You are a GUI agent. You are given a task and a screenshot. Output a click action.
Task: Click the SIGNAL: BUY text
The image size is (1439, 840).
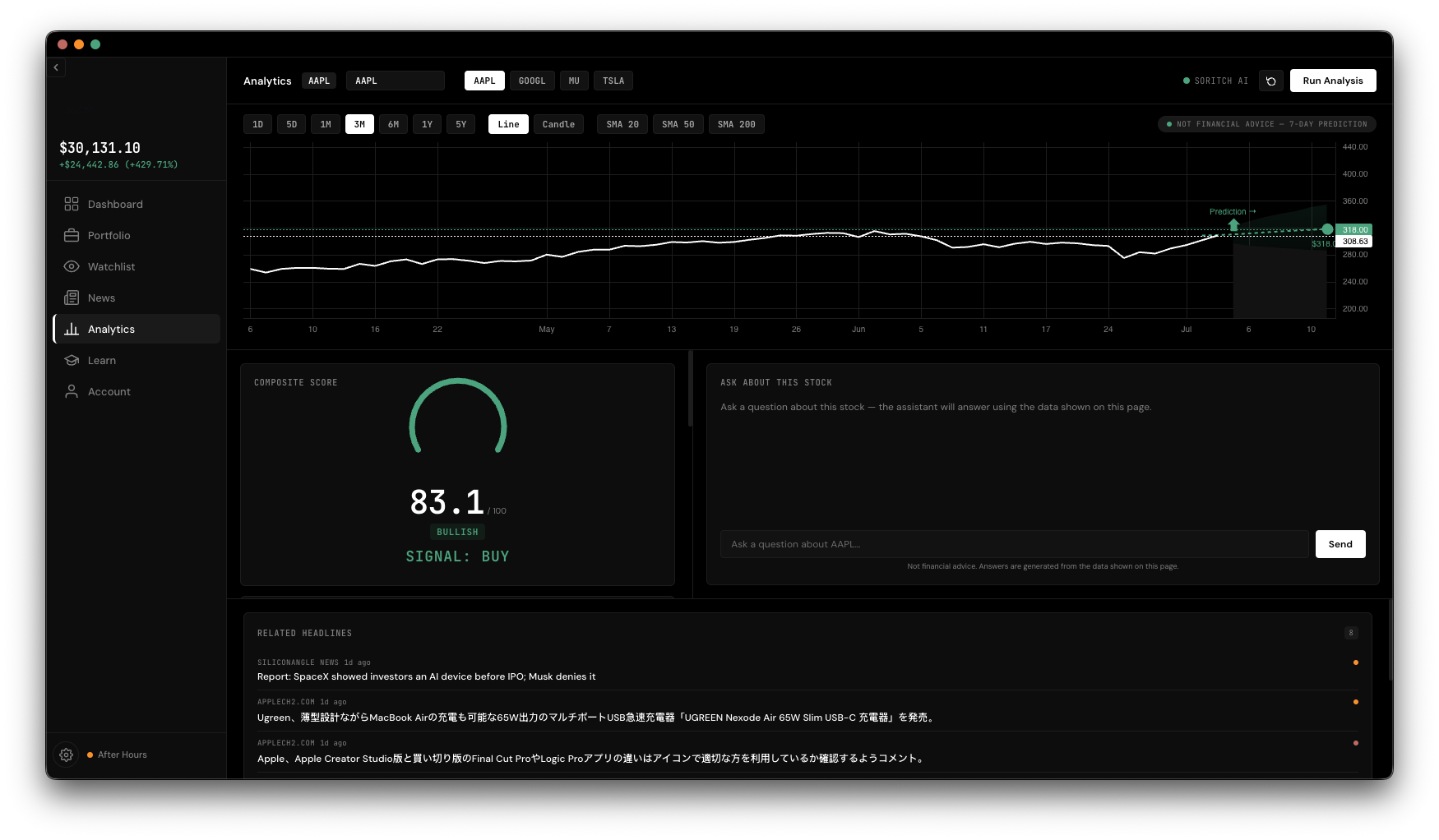tap(457, 556)
